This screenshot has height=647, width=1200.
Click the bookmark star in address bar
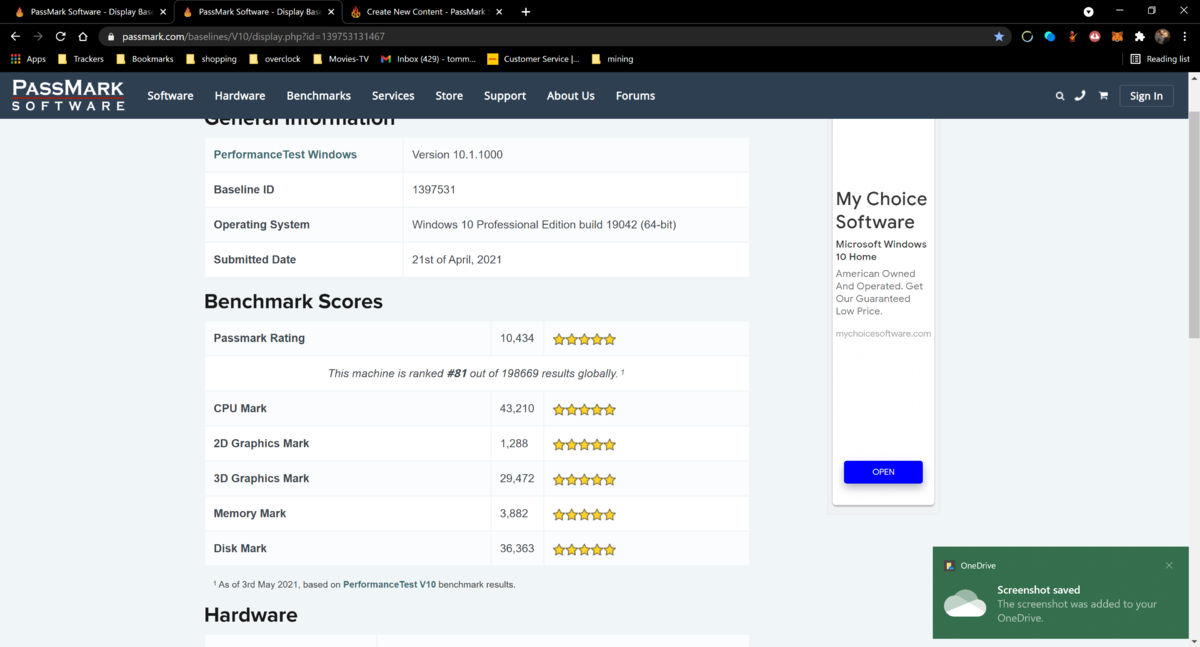[x=999, y=36]
